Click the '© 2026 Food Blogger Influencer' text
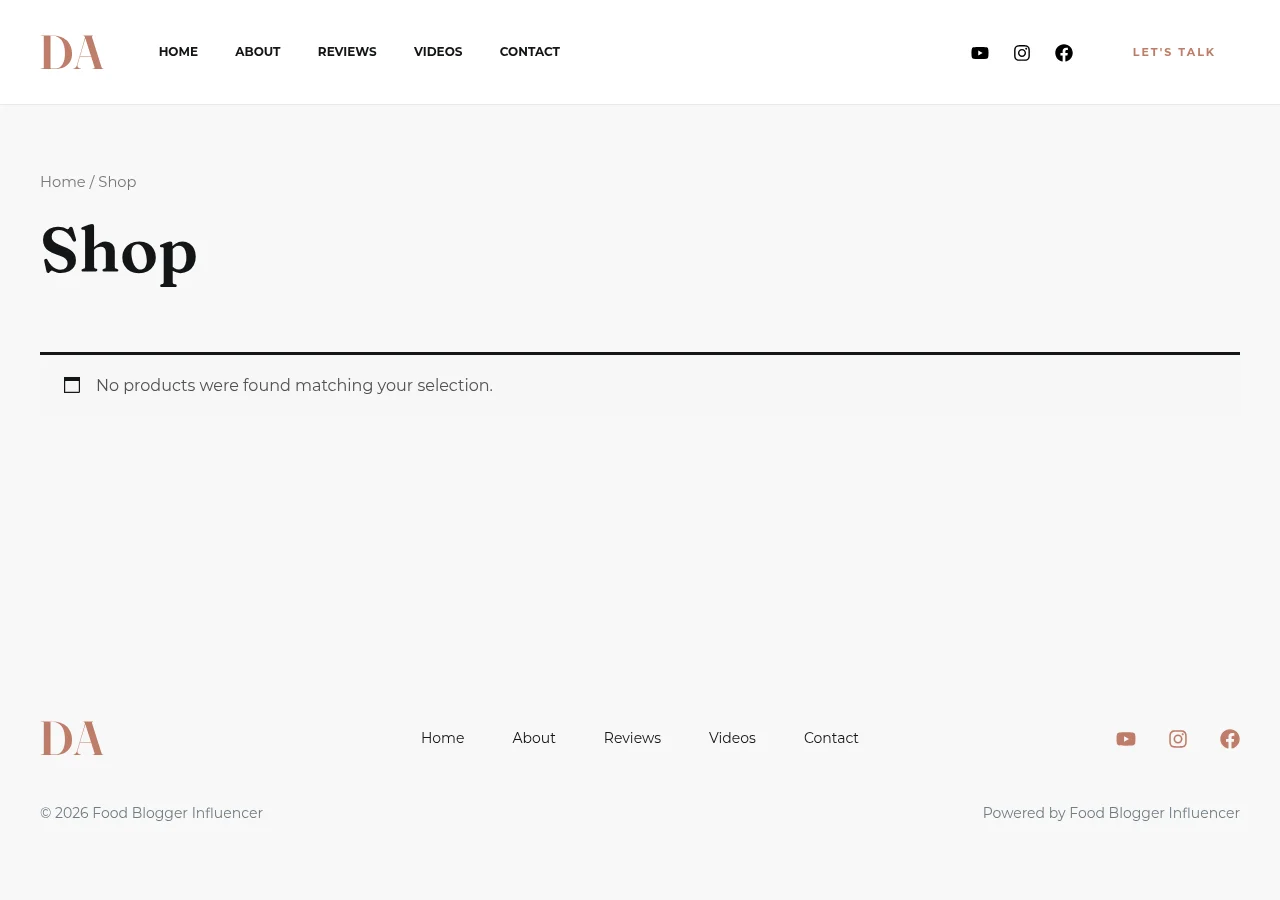The image size is (1280, 900). tap(151, 813)
